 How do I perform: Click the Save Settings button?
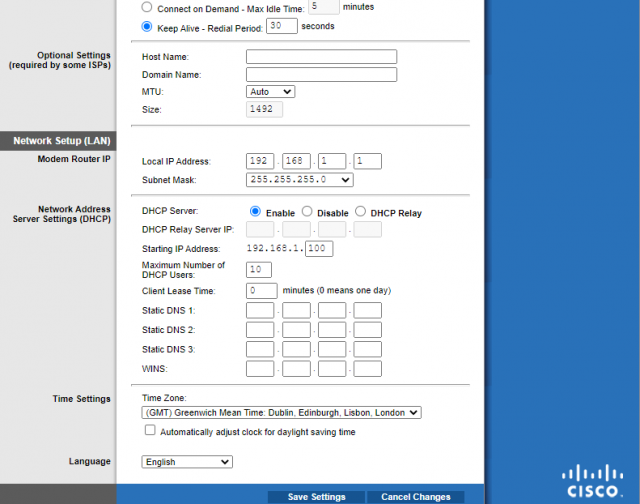(316, 497)
